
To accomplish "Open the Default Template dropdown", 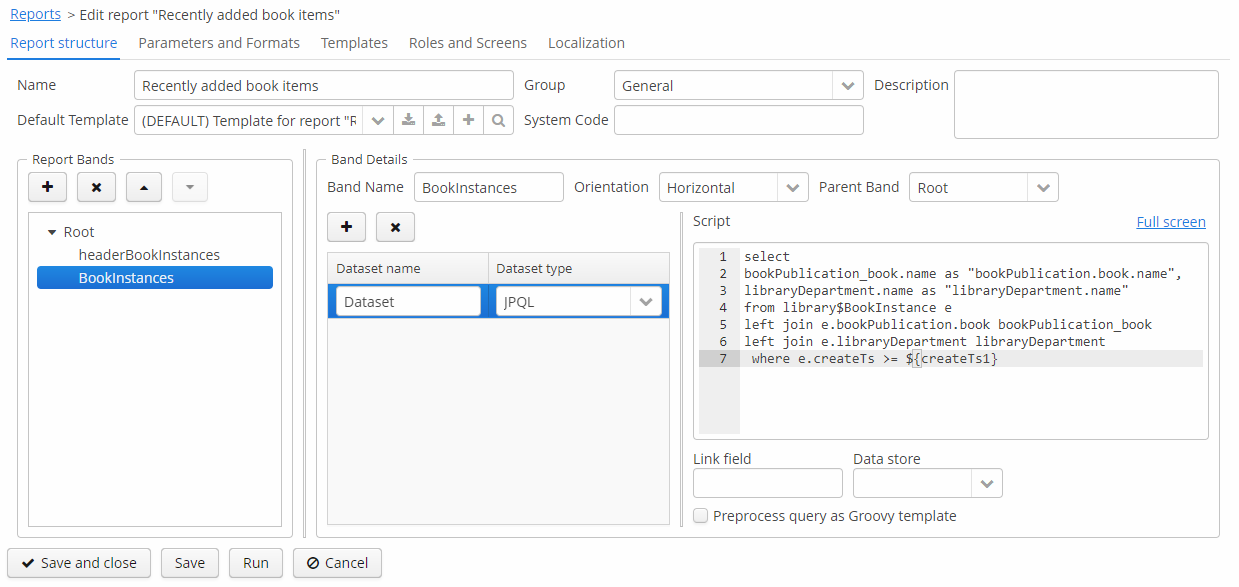I will (x=377, y=120).
